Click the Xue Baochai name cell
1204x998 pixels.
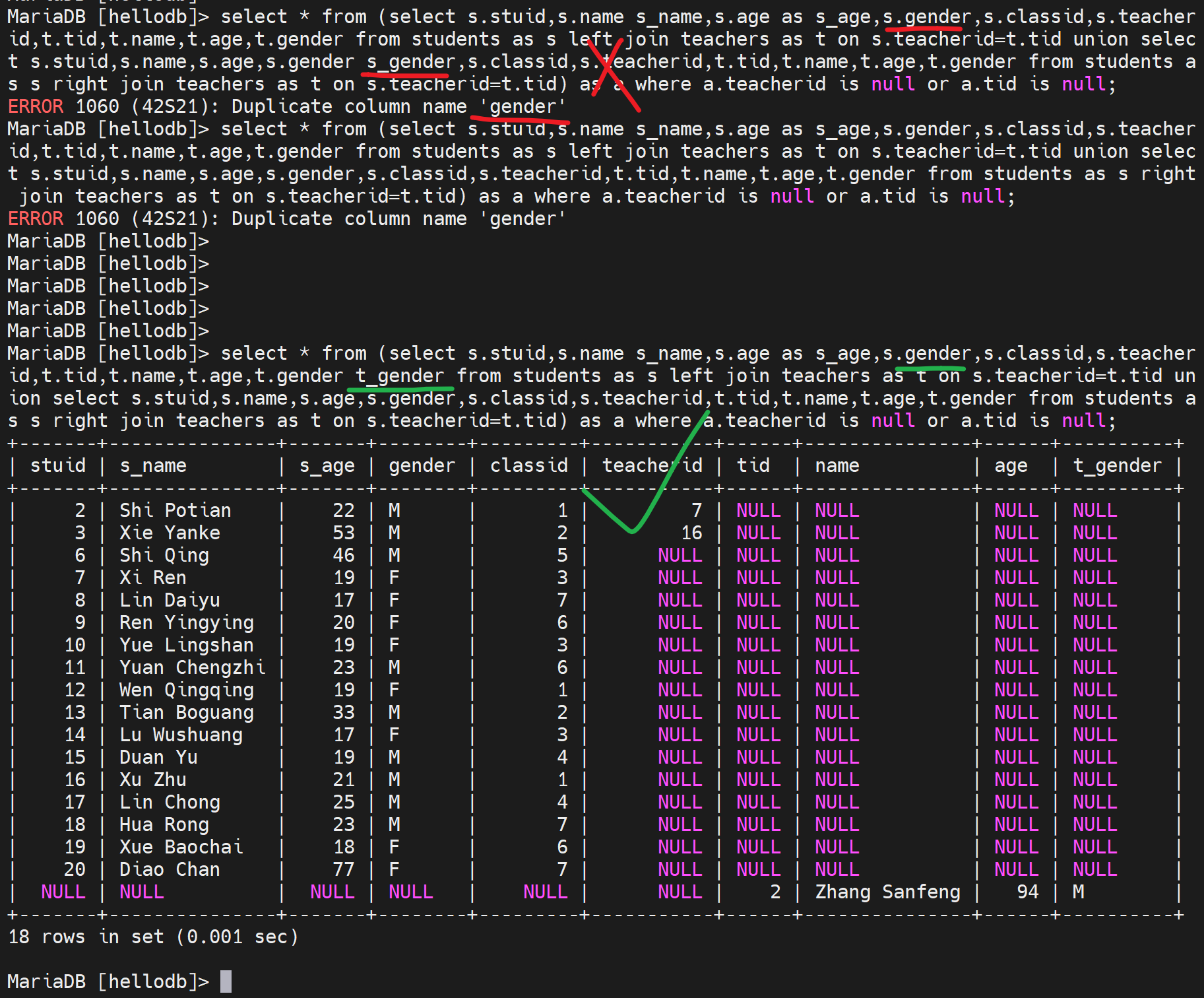181,847
